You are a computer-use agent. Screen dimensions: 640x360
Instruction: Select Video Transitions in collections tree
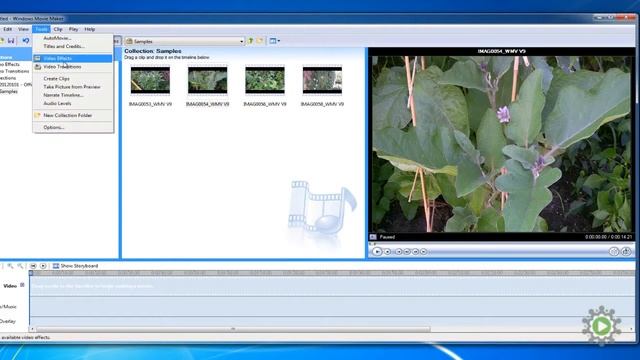pyautogui.click(x=15, y=71)
